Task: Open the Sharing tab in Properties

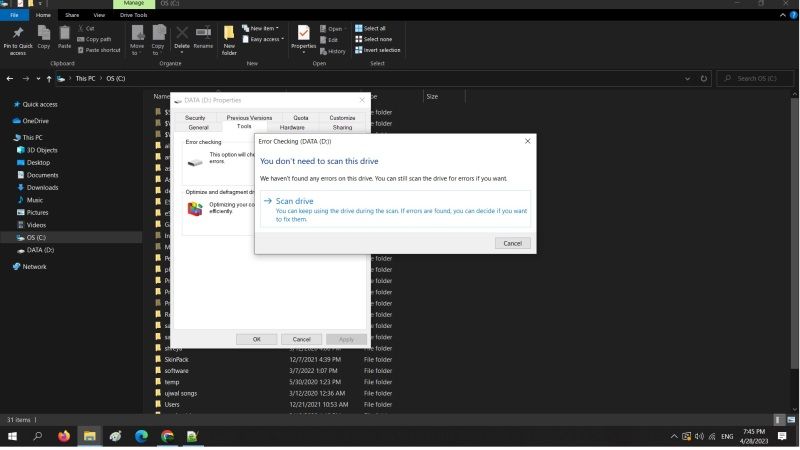Action: (342, 128)
